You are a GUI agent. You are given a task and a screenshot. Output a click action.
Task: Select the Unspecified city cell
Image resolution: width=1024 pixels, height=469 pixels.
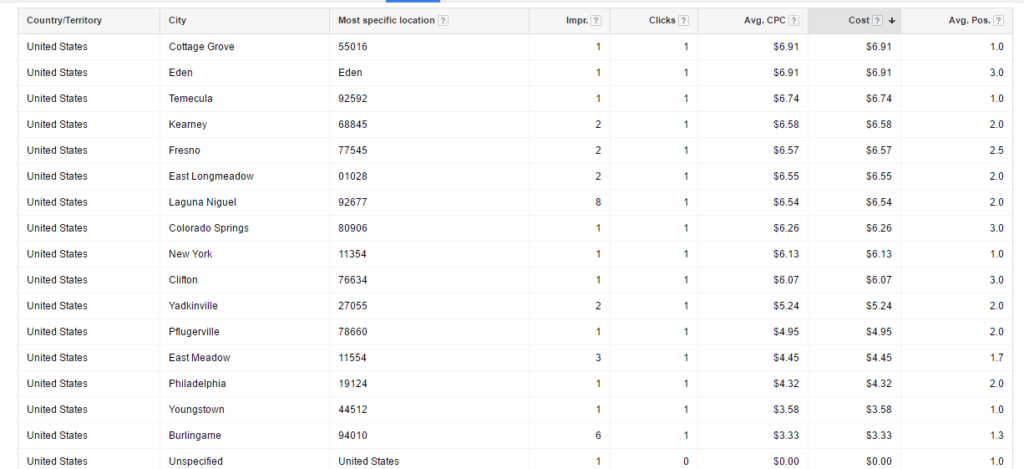[x=196, y=461]
